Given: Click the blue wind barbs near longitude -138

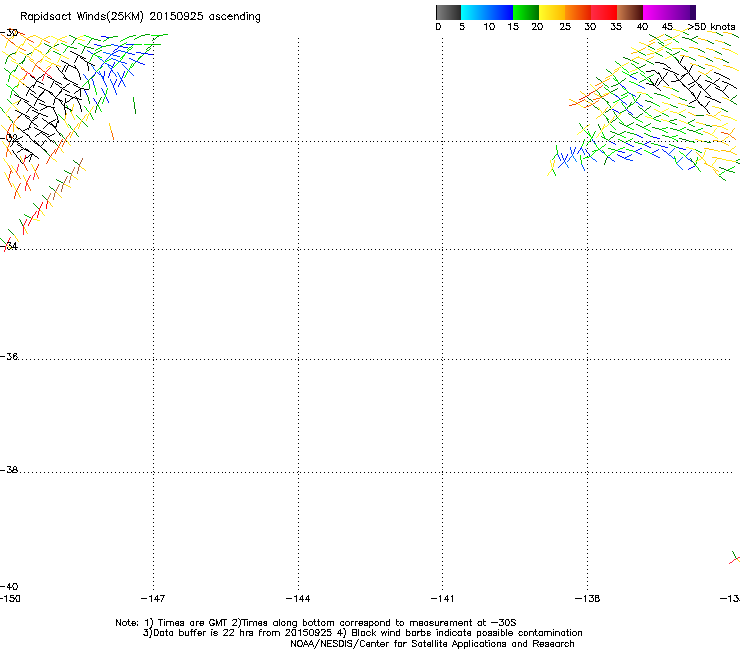Looking at the screenshot, I should pos(572,157).
